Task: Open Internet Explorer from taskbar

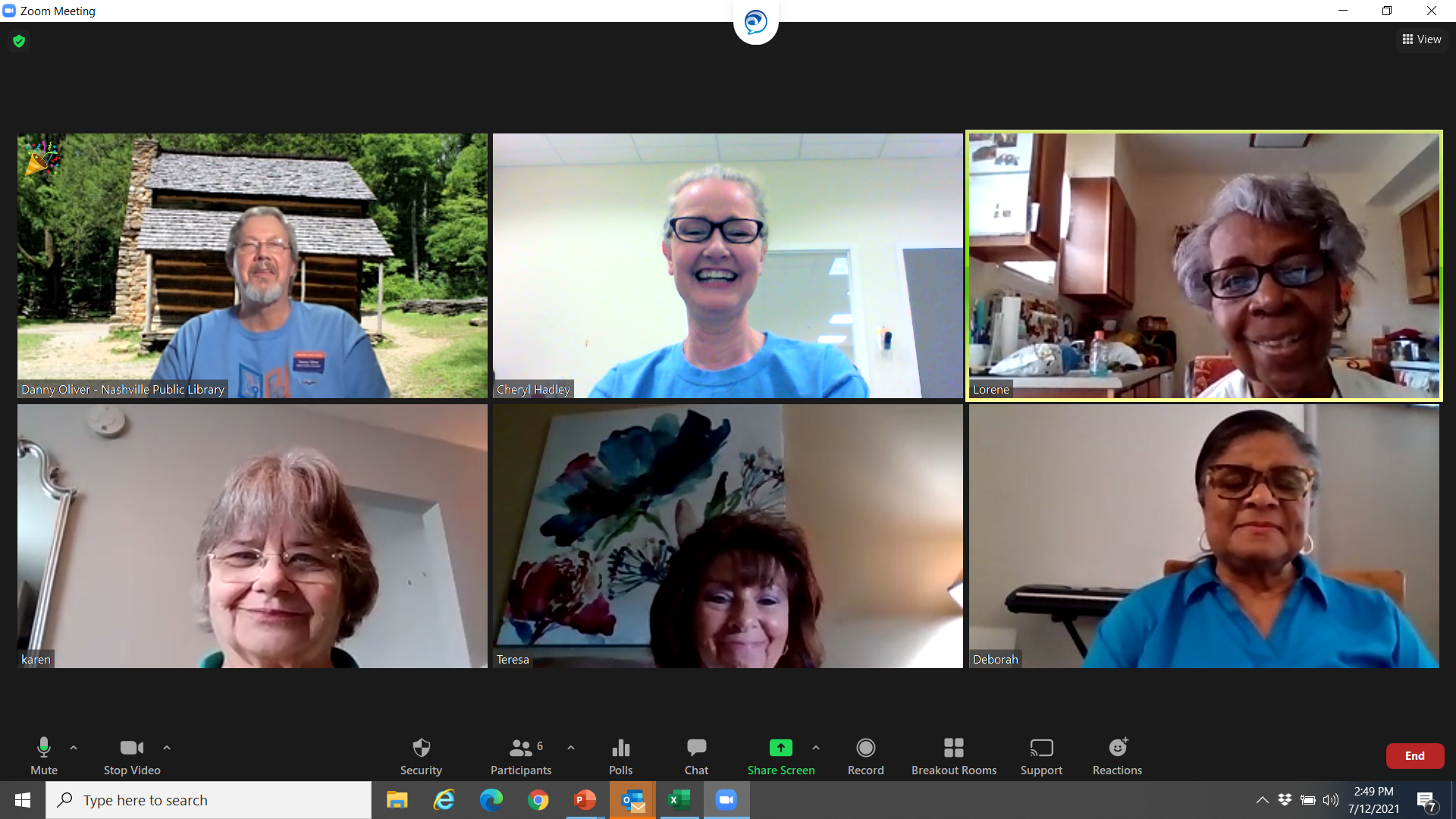Action: click(444, 800)
